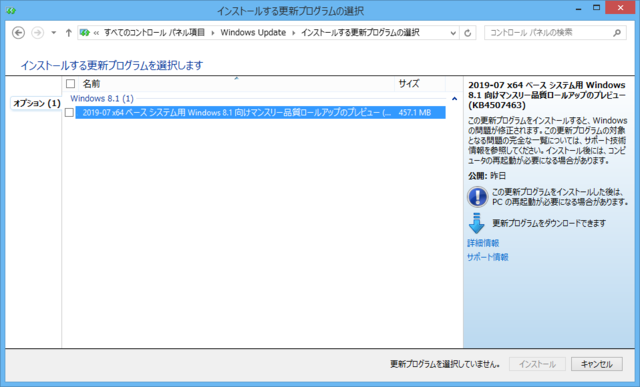Click the blue download arrow icon

476,223
